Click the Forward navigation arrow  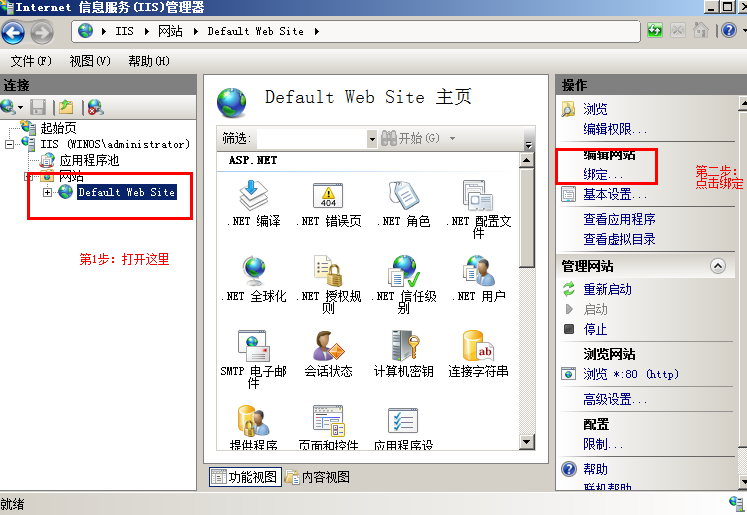(x=42, y=32)
